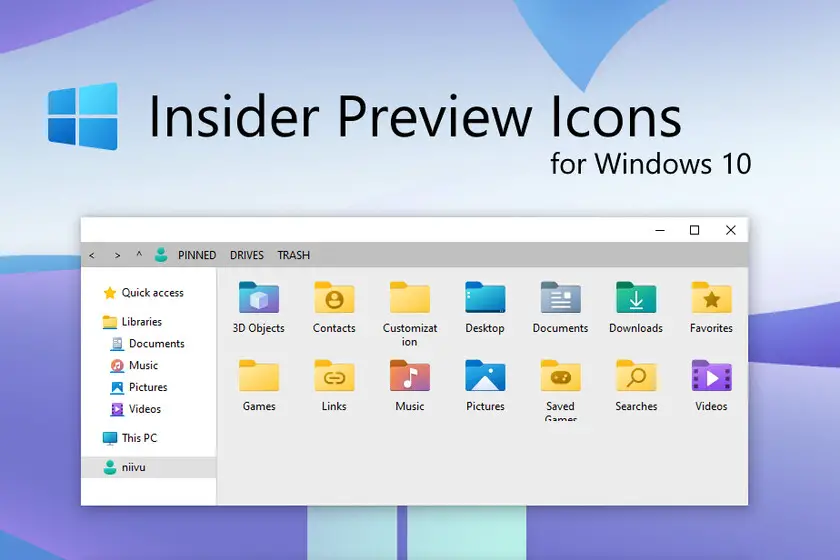Minimize the file explorer window
Image resolution: width=840 pixels, height=560 pixels.
click(660, 230)
